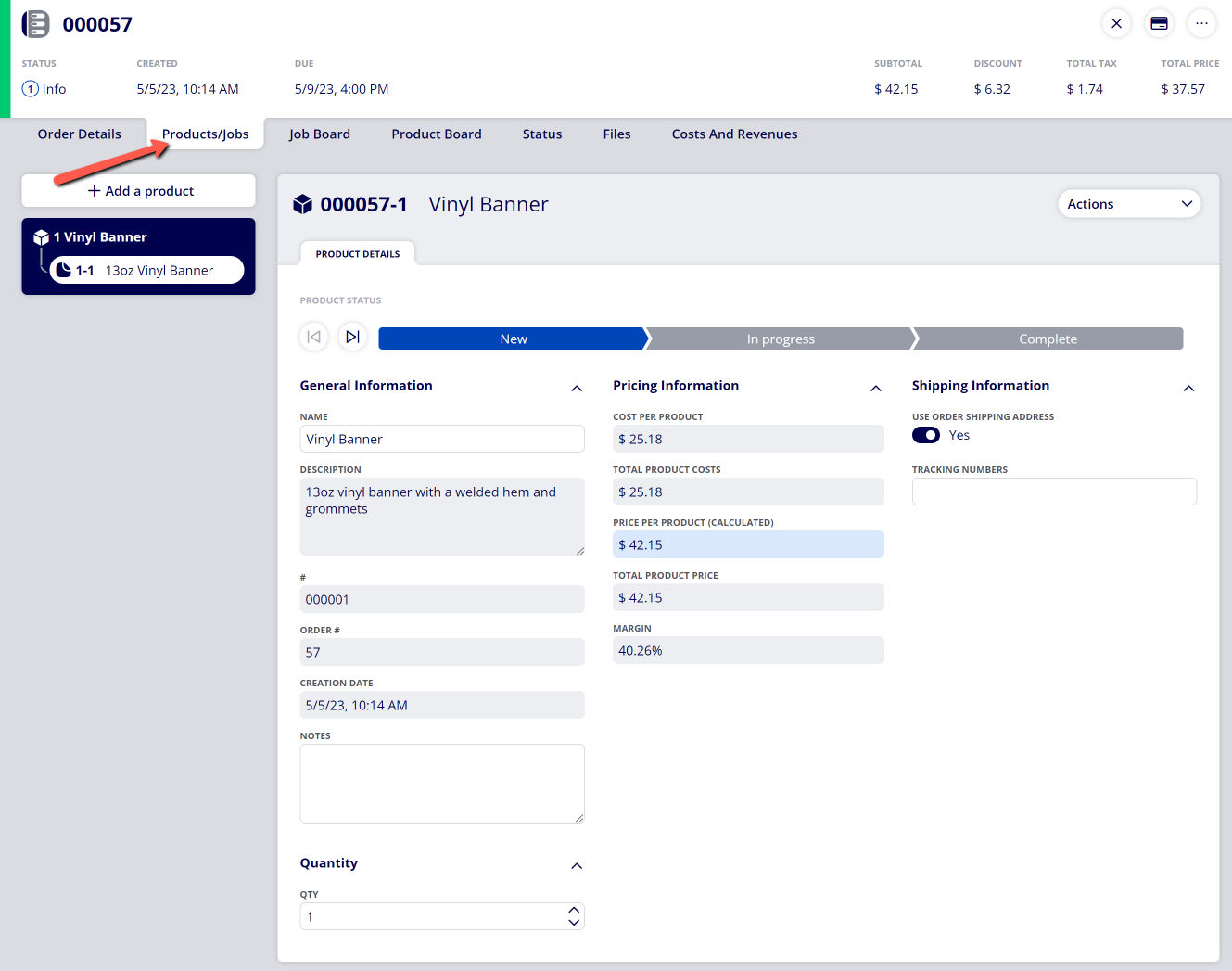Open Costs And Revenues tab
The image size is (1232, 971).
tap(734, 134)
